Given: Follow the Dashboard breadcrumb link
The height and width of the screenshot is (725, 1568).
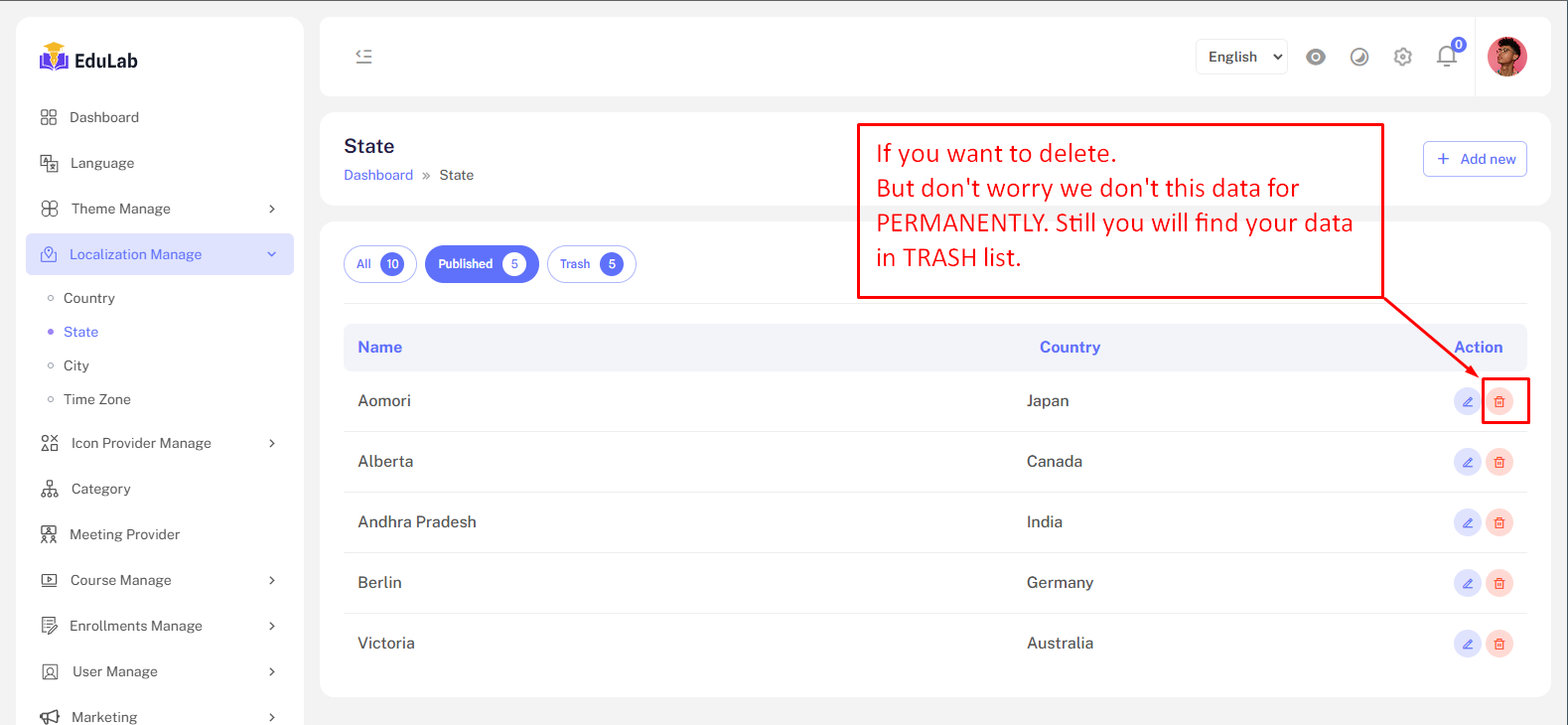Looking at the screenshot, I should click(x=378, y=175).
